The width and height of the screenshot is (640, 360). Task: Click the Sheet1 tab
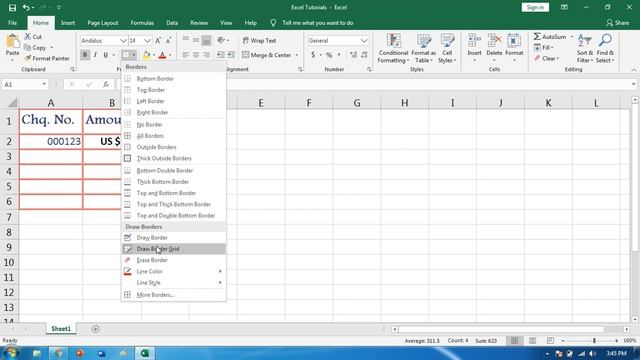61,329
